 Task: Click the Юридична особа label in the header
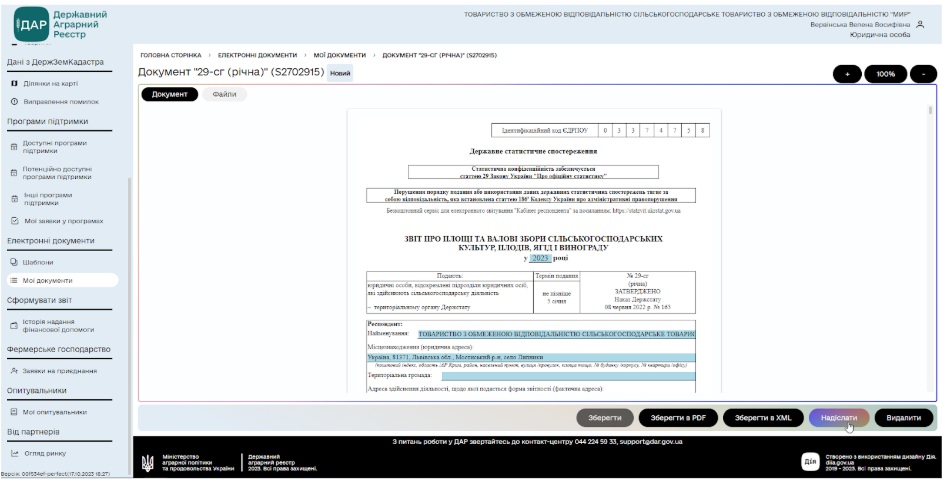880,35
